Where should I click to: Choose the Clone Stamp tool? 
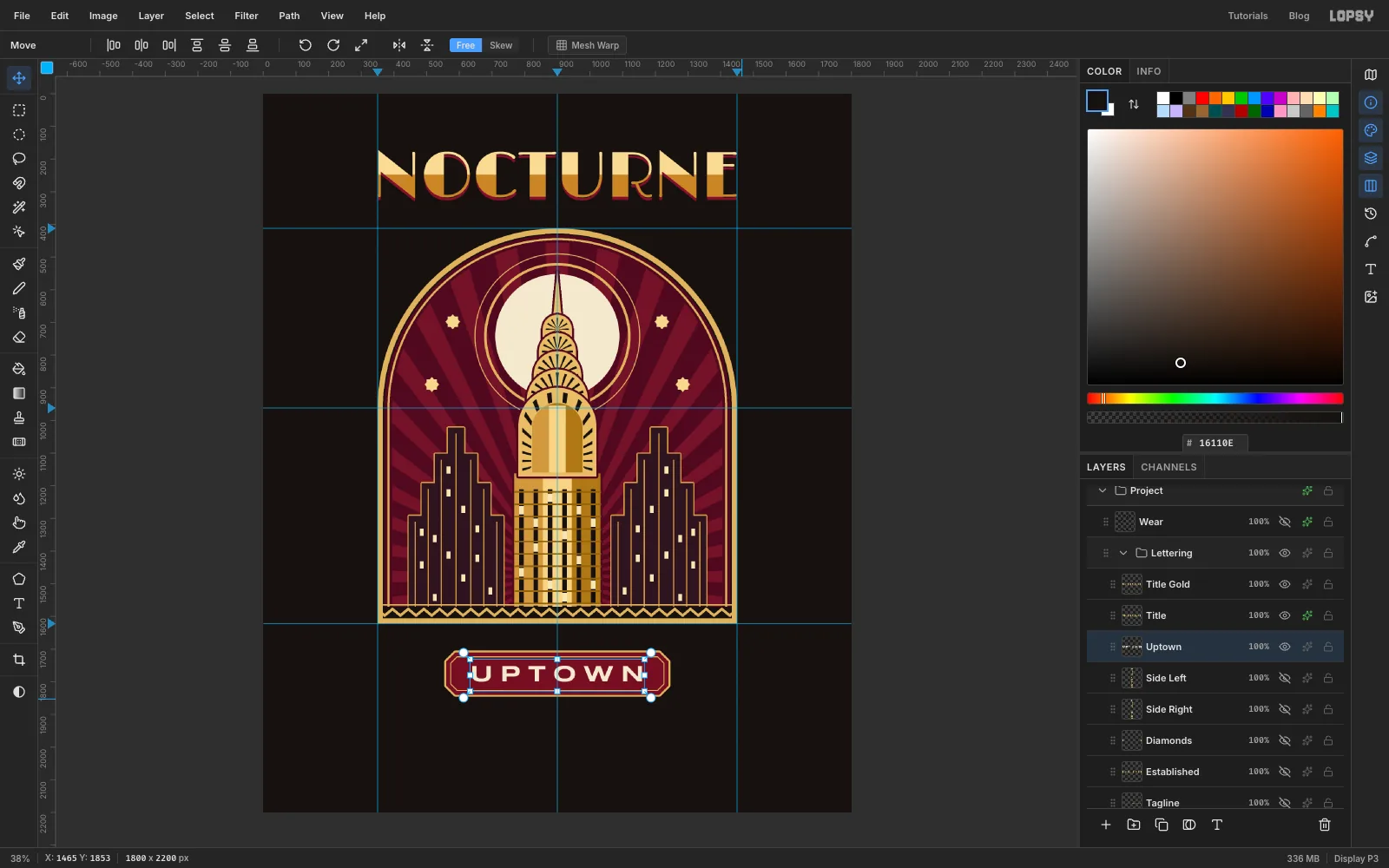[x=19, y=418]
